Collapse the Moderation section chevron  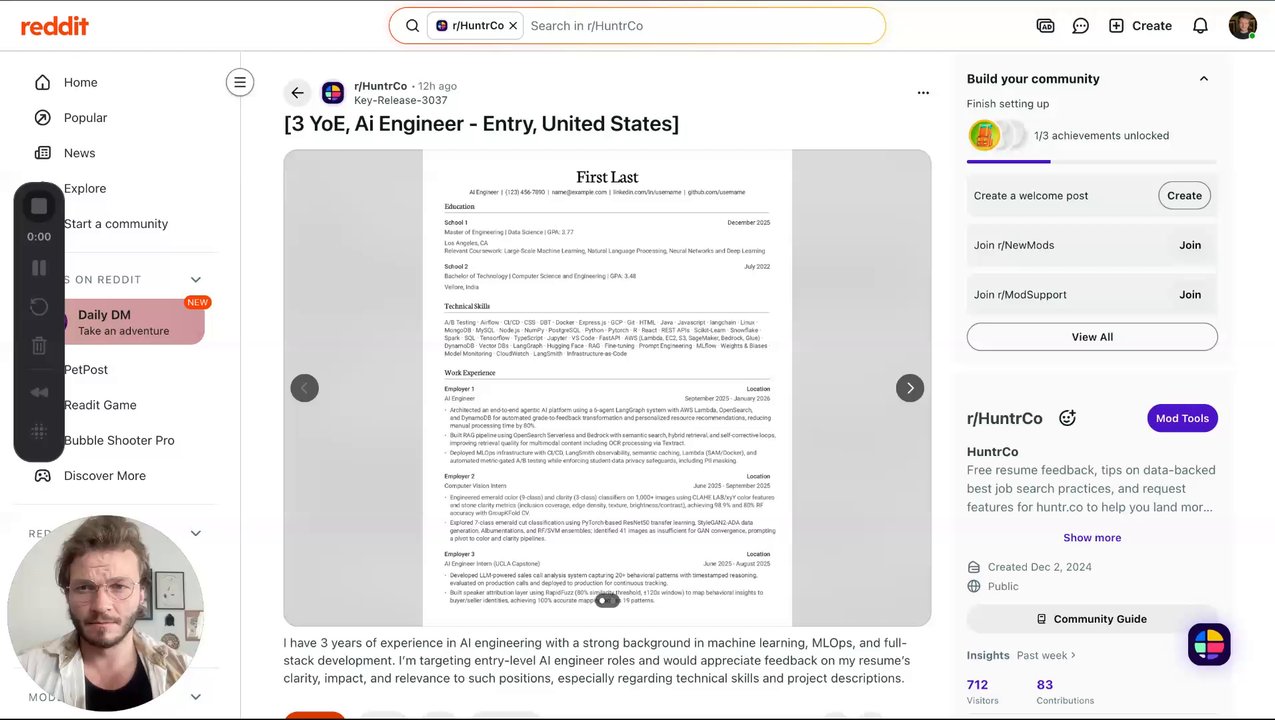[x=196, y=697]
